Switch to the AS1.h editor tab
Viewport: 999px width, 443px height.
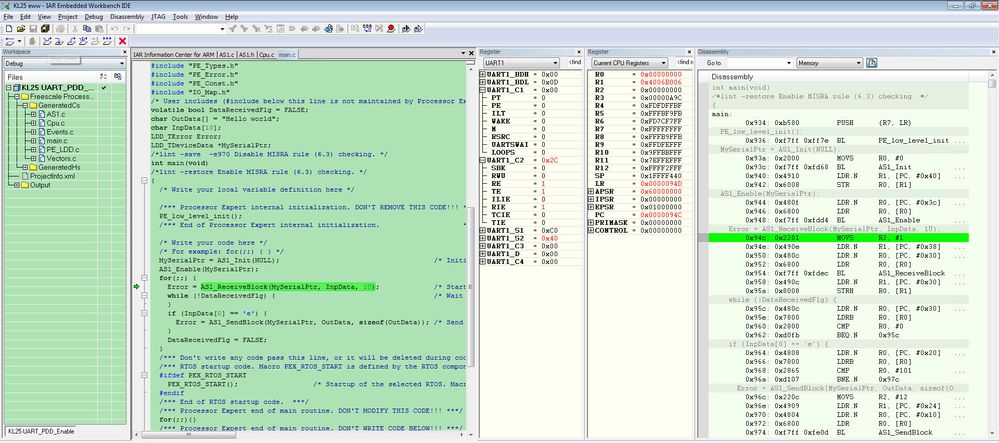(247, 55)
